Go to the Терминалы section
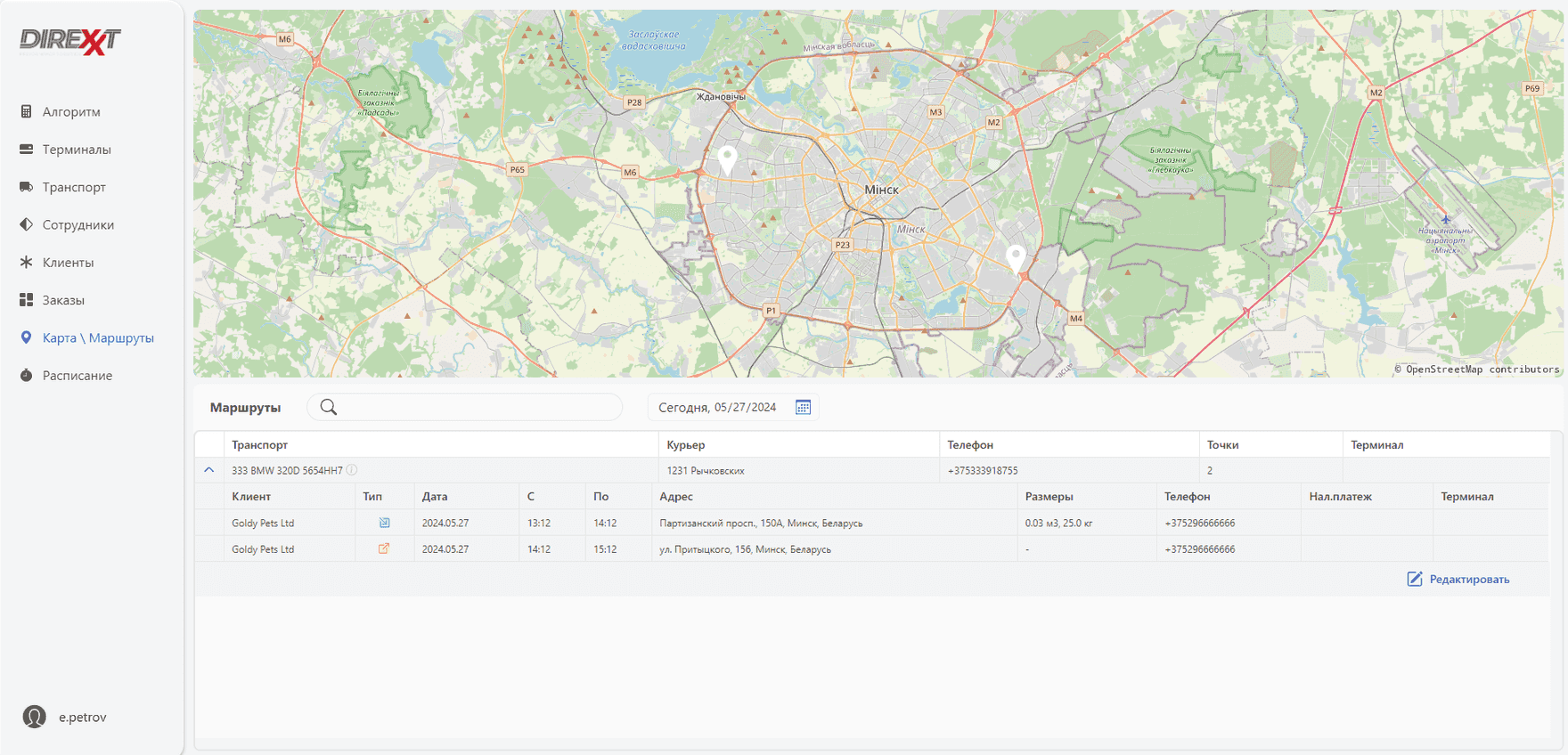The height and width of the screenshot is (755, 1568). tap(77, 150)
